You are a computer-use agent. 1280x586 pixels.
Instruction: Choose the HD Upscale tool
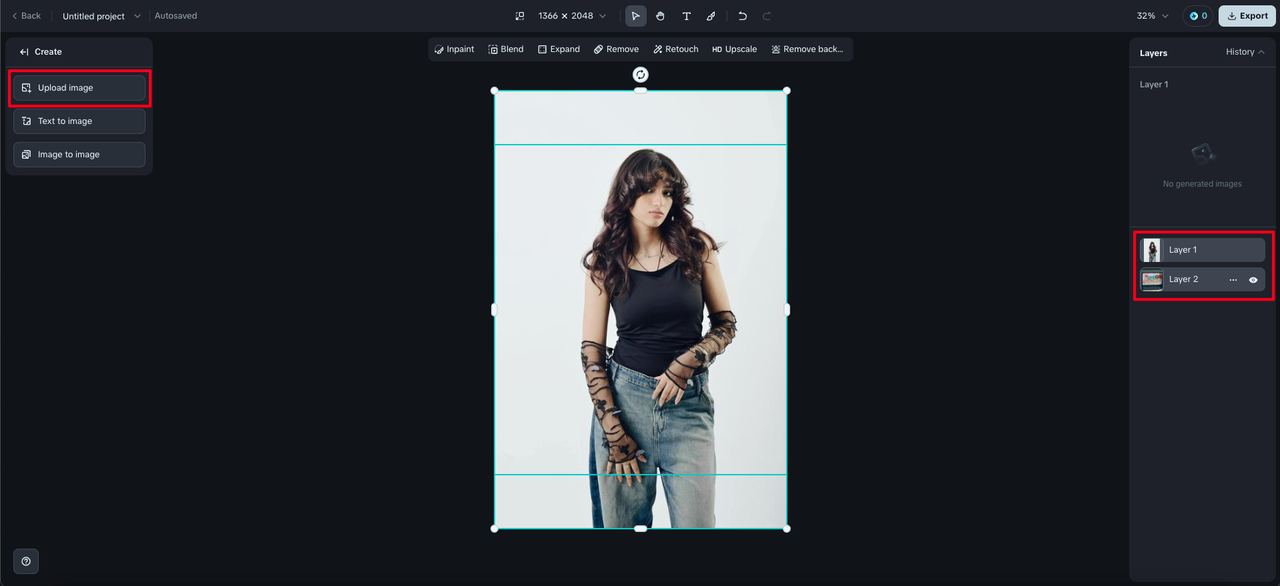[735, 49]
